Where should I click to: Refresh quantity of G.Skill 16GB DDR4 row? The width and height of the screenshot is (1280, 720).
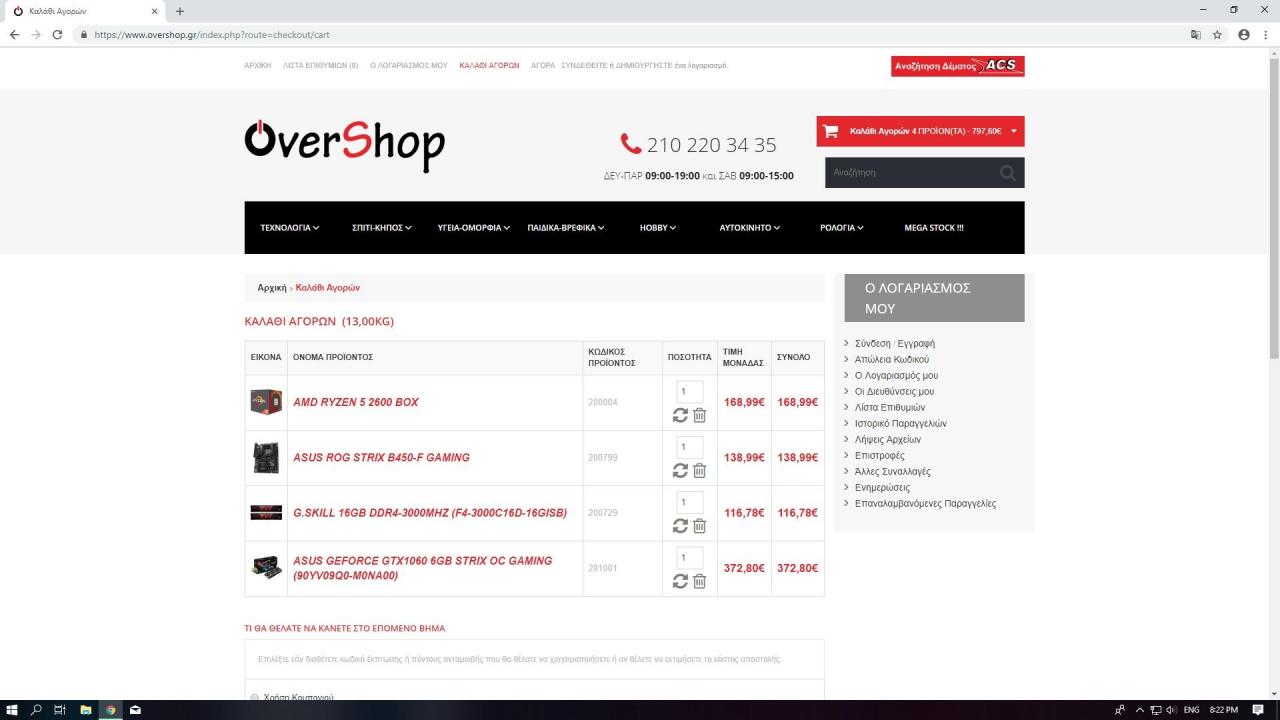coord(680,525)
